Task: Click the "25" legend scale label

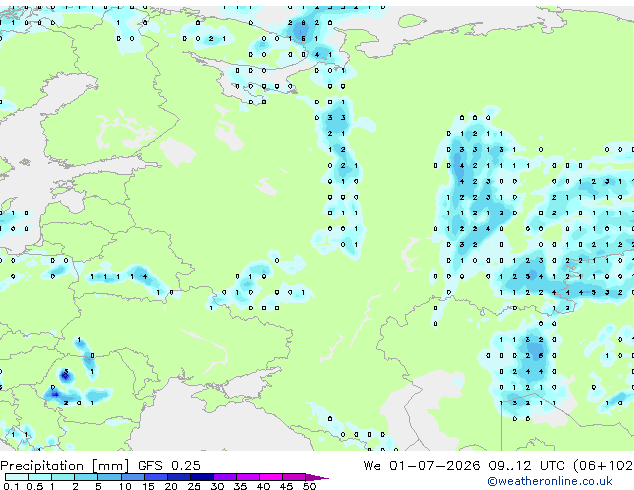Action: tap(194, 486)
